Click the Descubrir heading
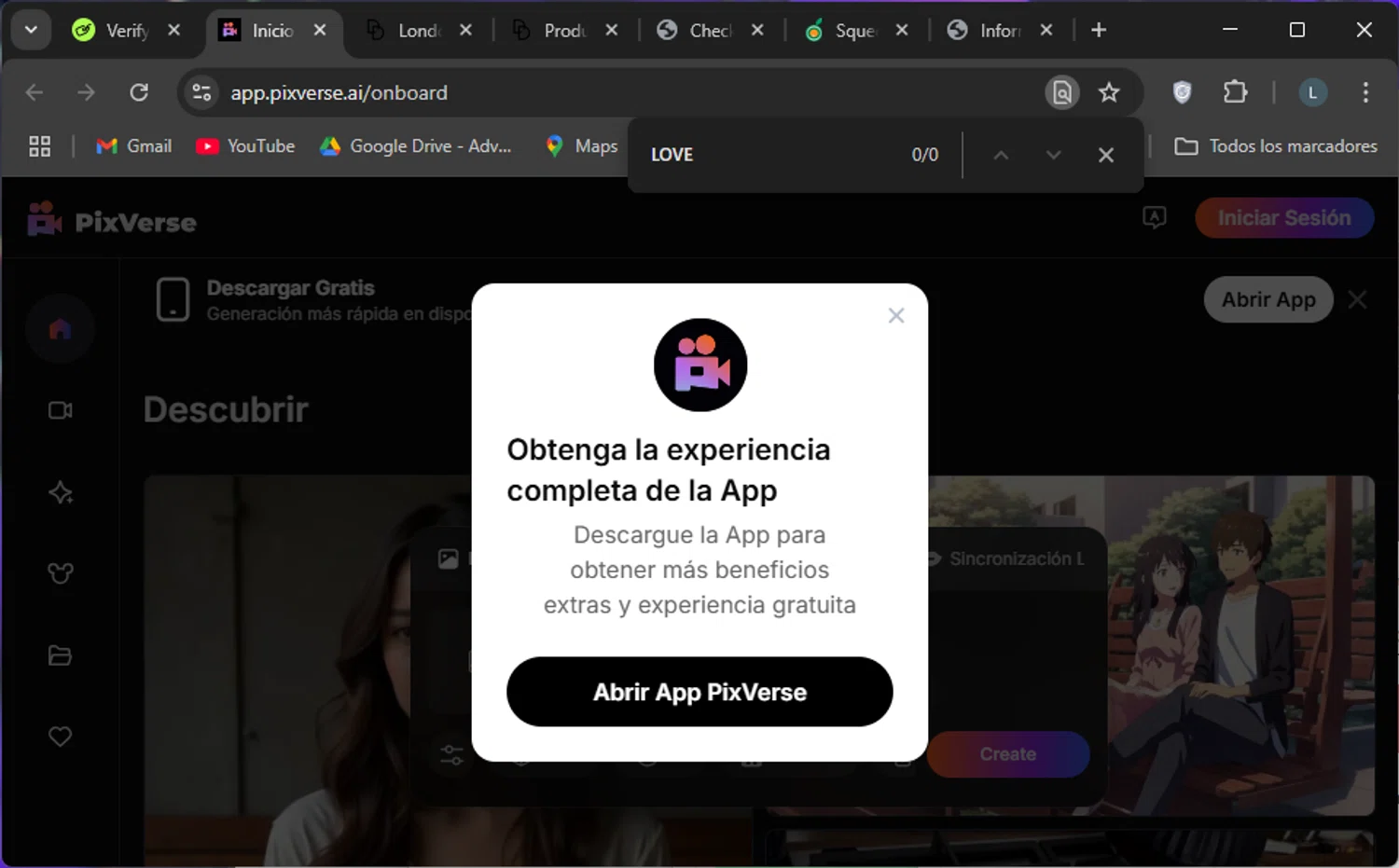 coord(226,409)
